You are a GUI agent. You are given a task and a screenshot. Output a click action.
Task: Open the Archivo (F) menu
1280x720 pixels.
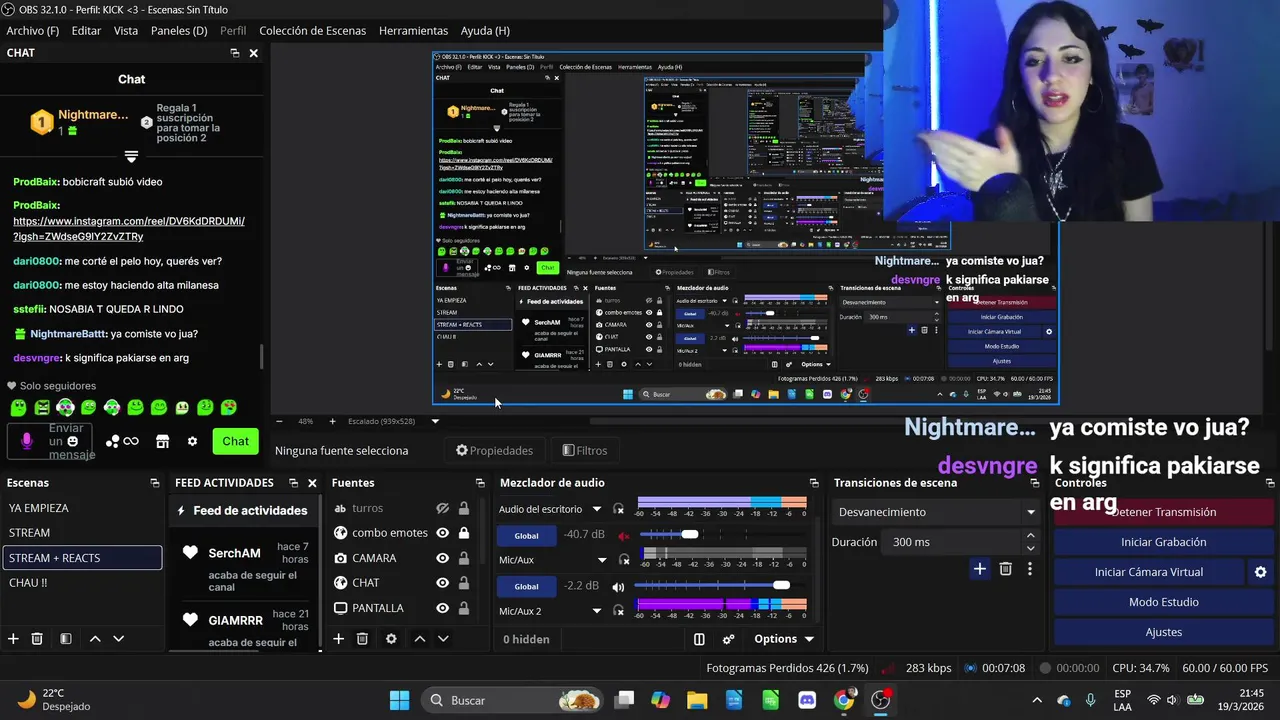[x=33, y=31]
